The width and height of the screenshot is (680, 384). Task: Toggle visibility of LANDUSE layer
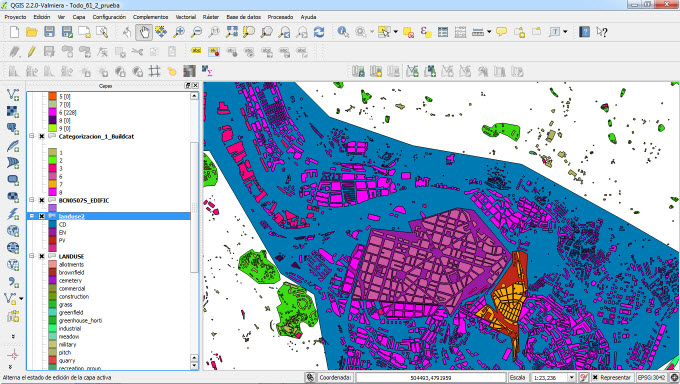coord(42,256)
